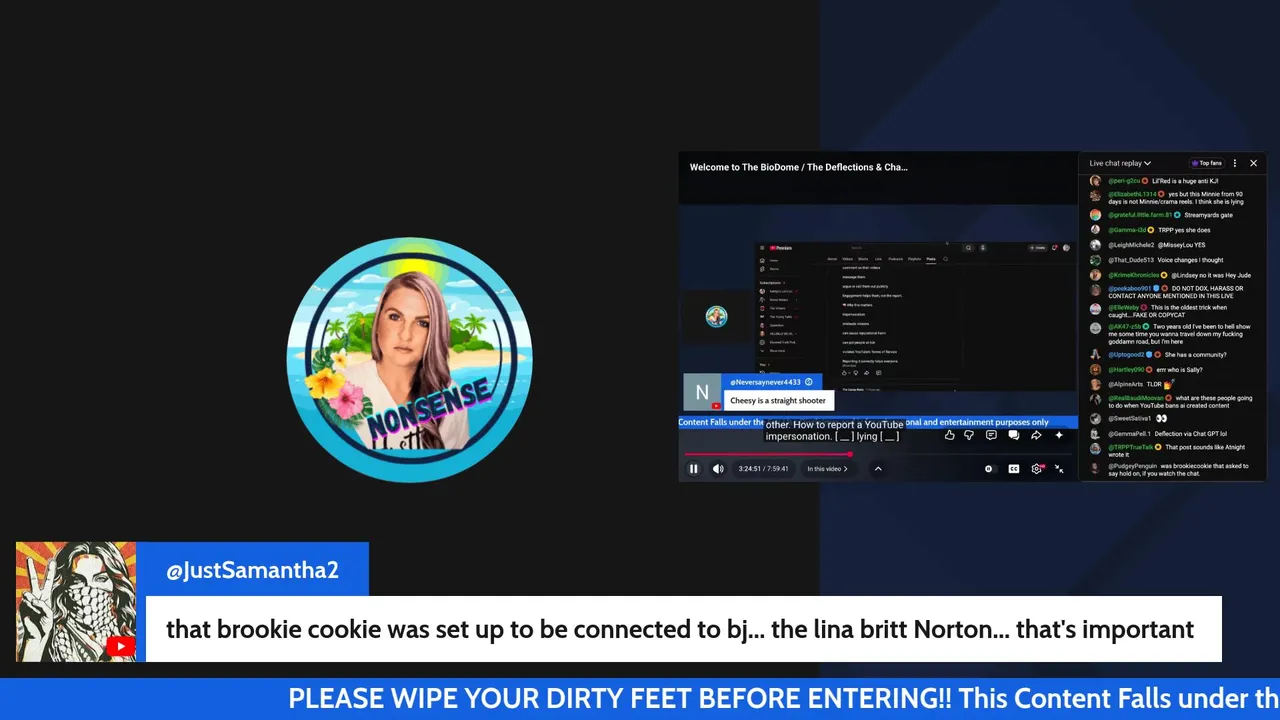Viewport: 1280px width, 720px height.
Task: Click the 'PLEASE WIPE YOUR DIRTY FEET' ticker
Action: pyautogui.click(x=640, y=699)
